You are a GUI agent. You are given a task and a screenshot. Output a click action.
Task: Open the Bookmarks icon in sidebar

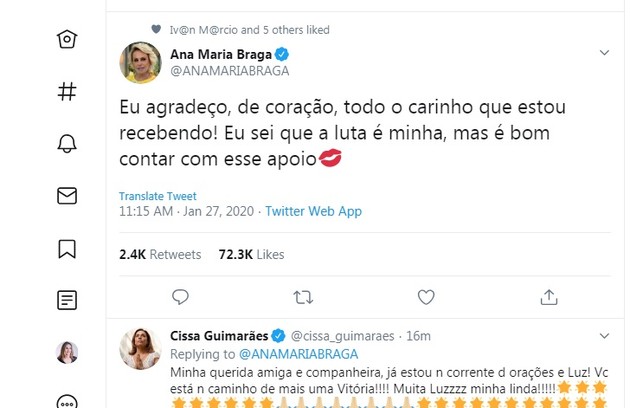67,247
